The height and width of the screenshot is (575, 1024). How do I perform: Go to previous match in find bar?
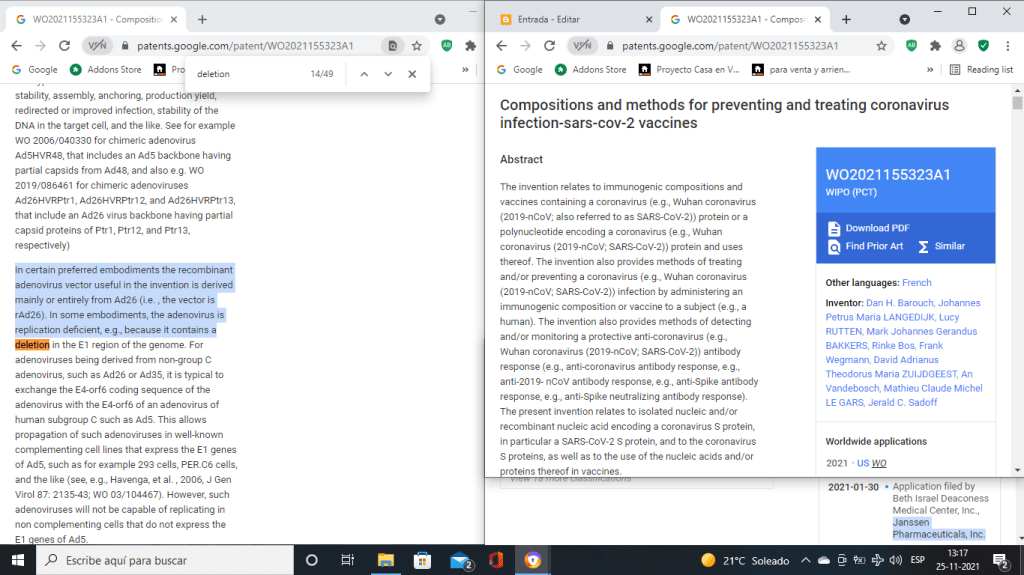click(x=364, y=74)
